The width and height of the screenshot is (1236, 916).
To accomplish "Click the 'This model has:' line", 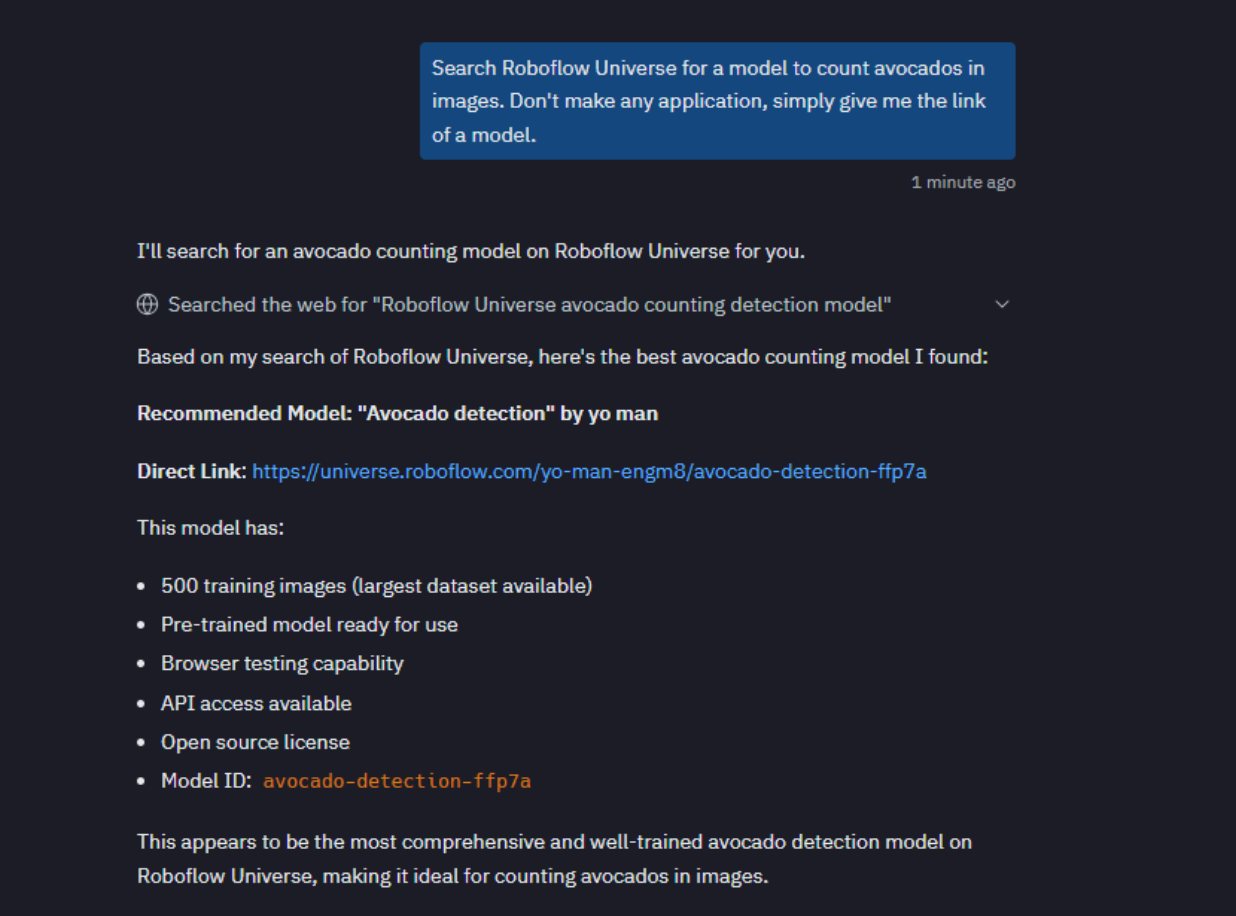I will [x=210, y=527].
